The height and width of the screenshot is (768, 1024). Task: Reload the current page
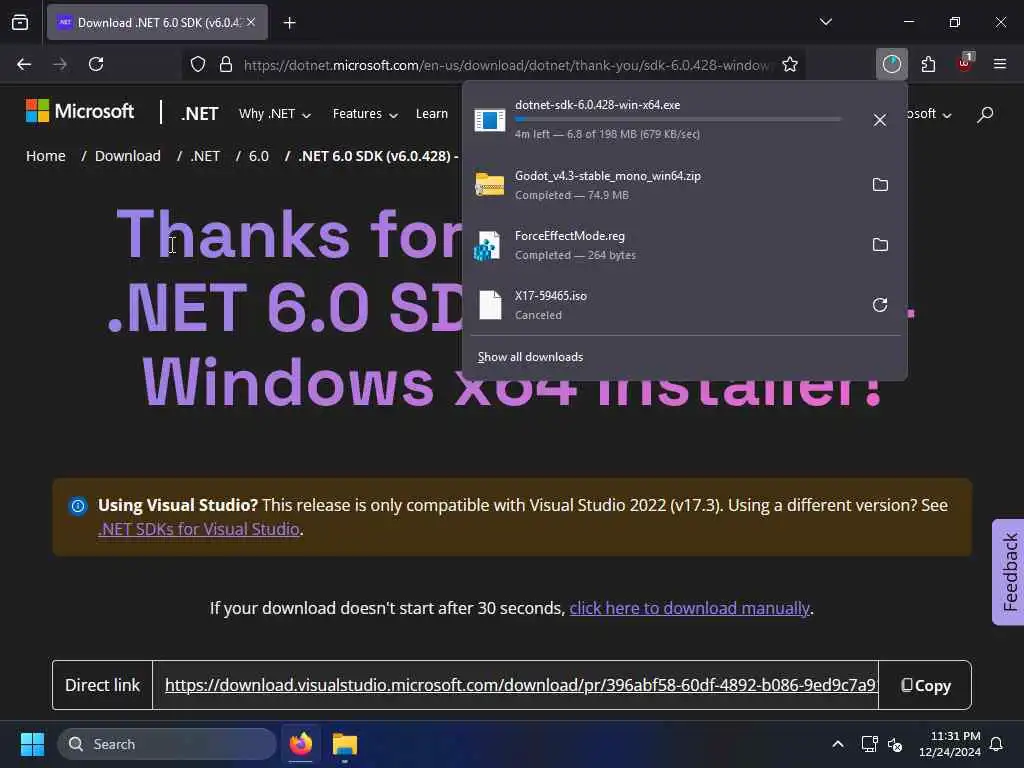pos(96,64)
